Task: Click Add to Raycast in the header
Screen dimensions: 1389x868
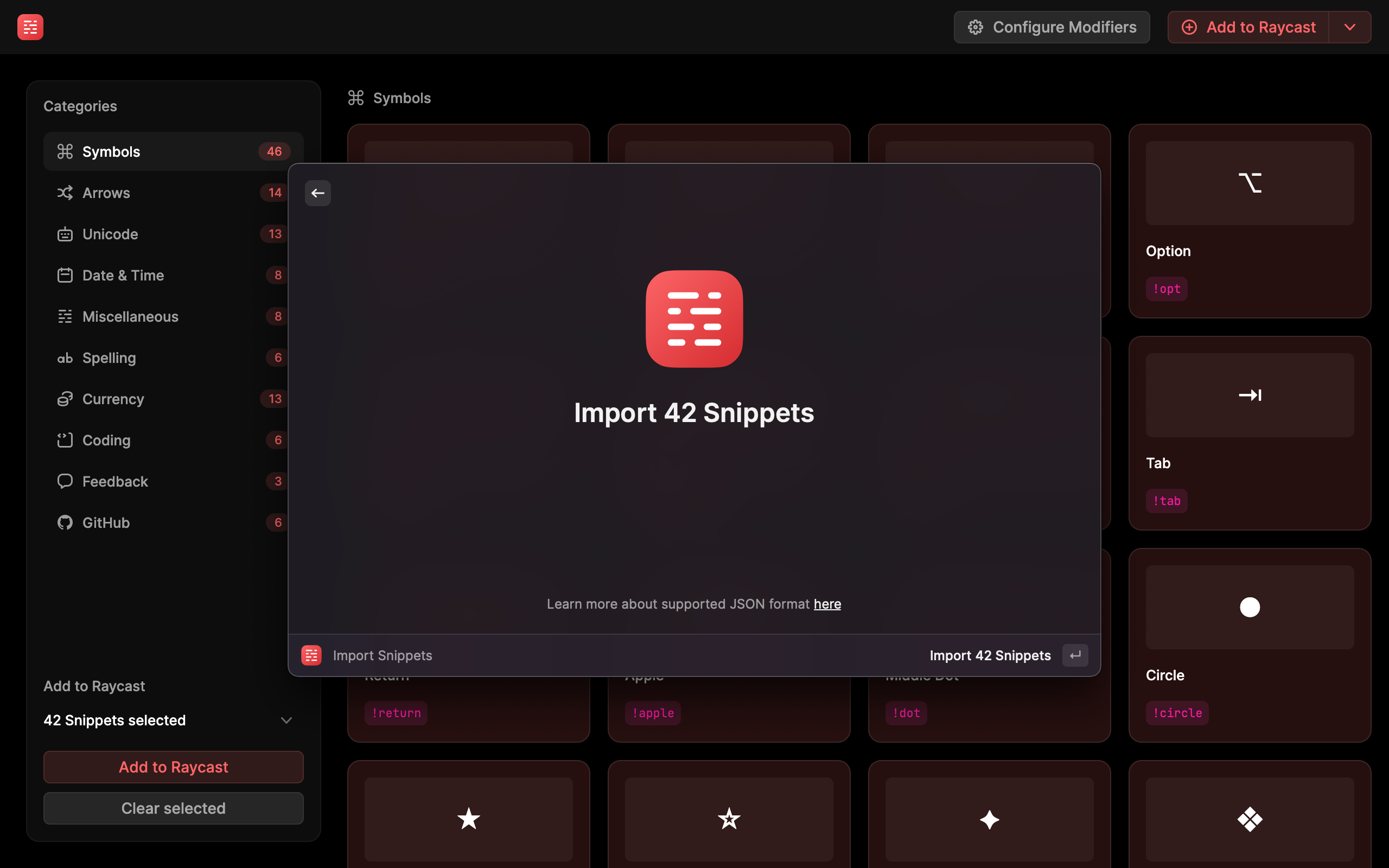Action: point(1248,27)
